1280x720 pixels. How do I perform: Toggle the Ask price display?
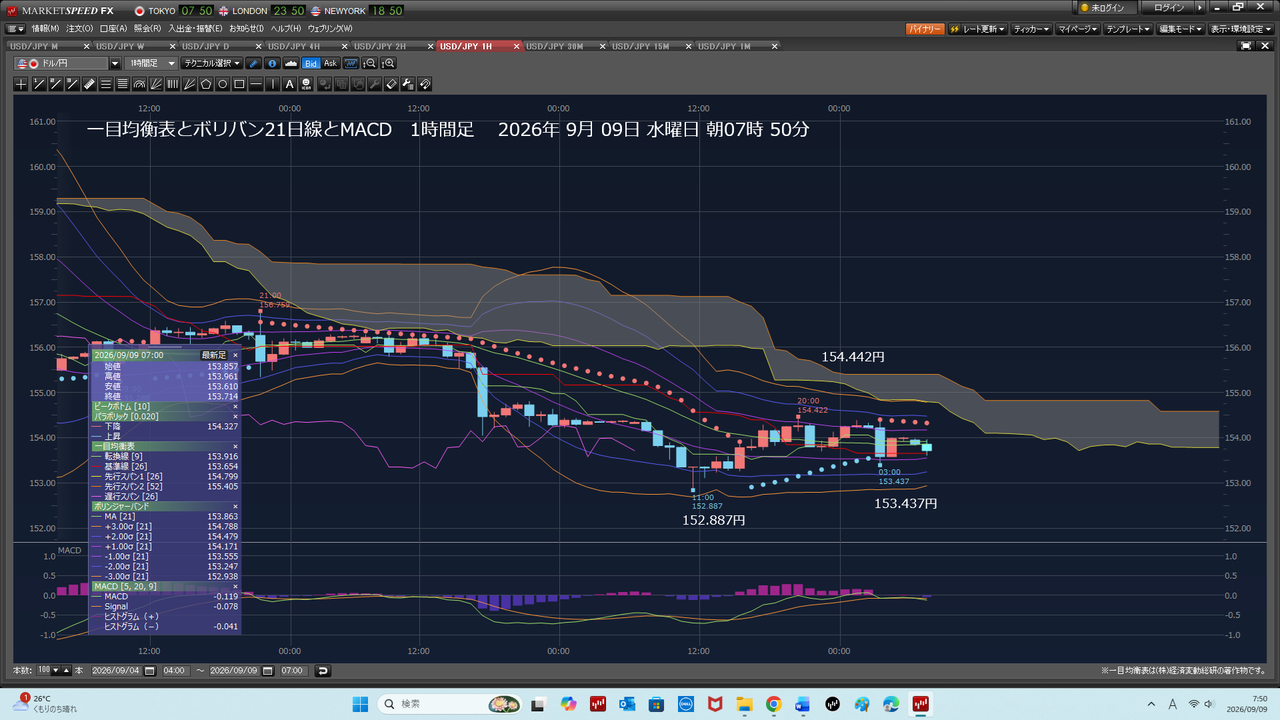click(x=330, y=63)
